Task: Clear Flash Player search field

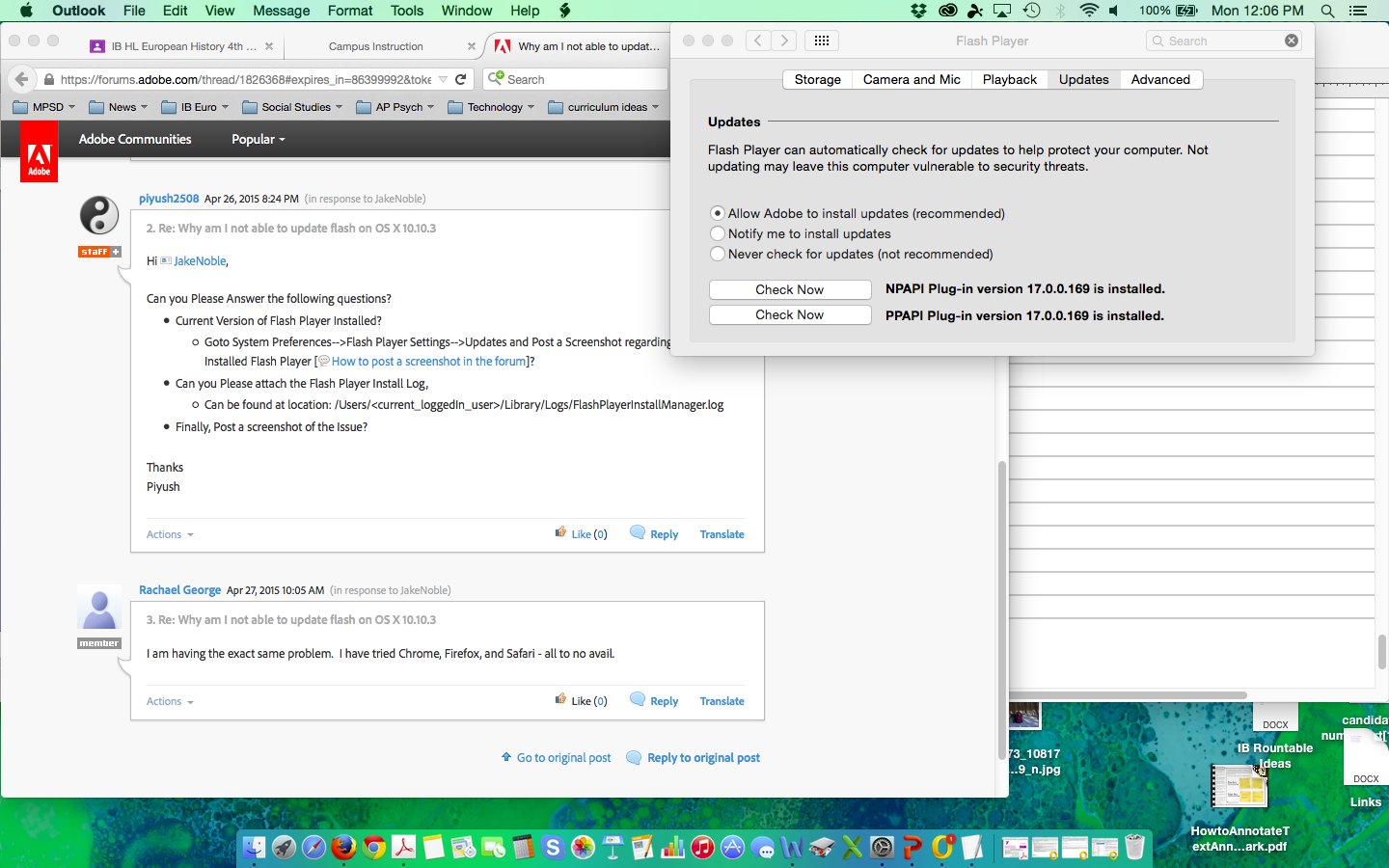Action: point(1291,41)
